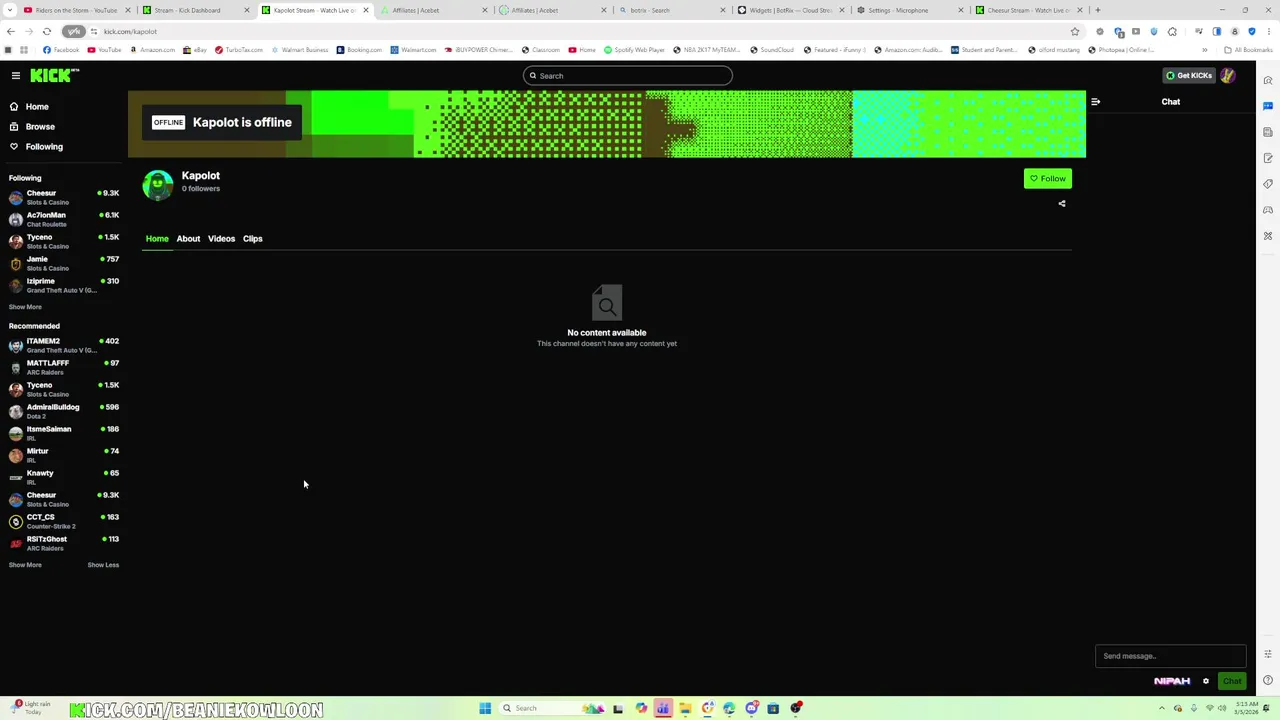The height and width of the screenshot is (720, 1280).
Task: Open RSITzGhost recommended channel
Action: 63,543
